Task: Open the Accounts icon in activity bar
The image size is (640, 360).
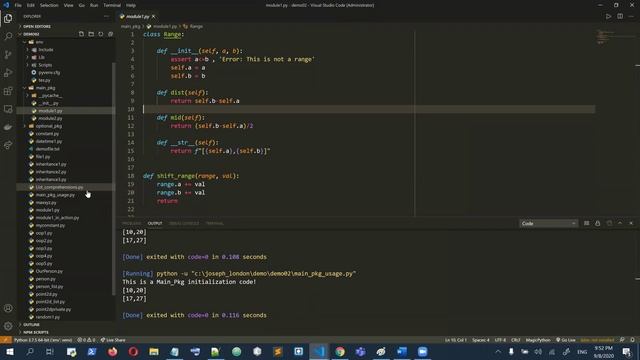Action: (x=8, y=308)
